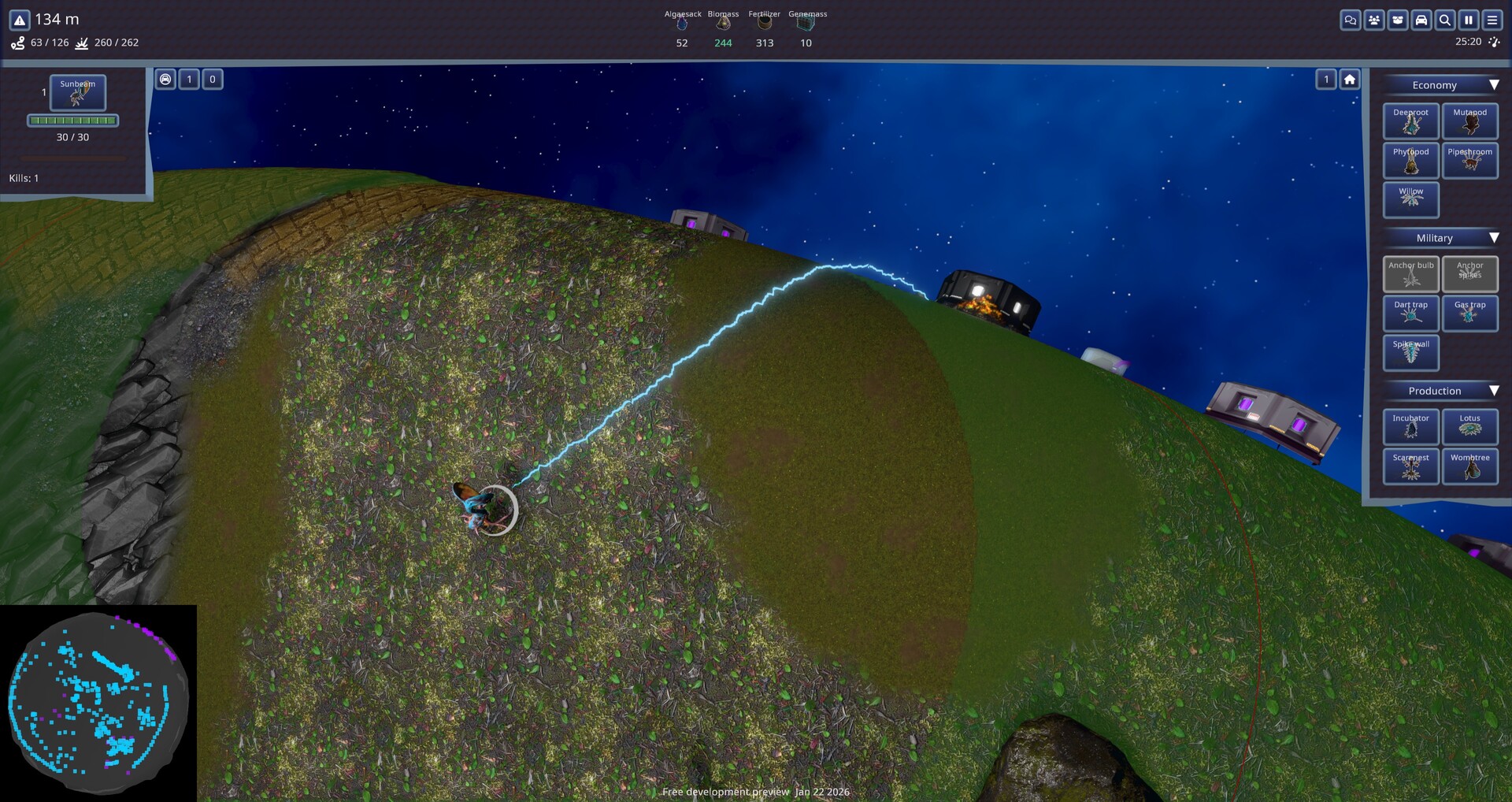Click the vehicle icon in the top-right toolbar
The width and height of the screenshot is (1512, 802).
pos(1421,20)
